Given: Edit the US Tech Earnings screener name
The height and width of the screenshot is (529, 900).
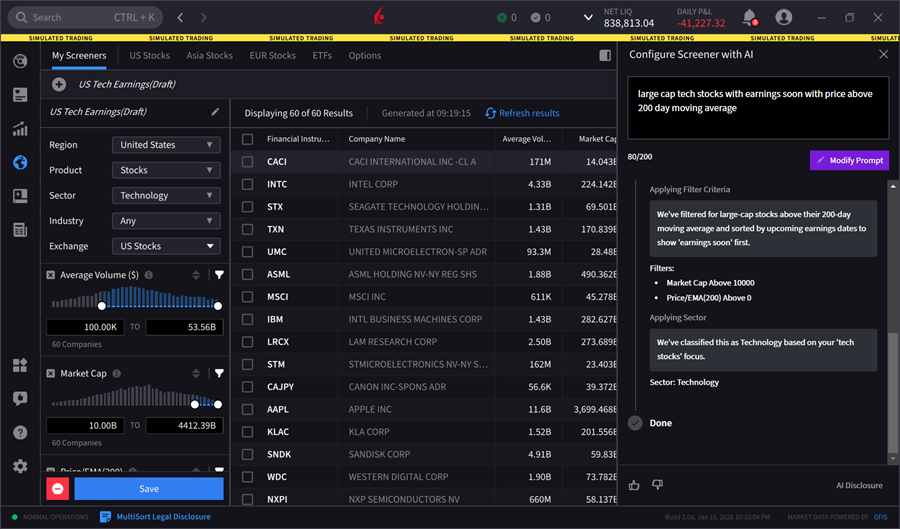Looking at the screenshot, I should point(215,112).
